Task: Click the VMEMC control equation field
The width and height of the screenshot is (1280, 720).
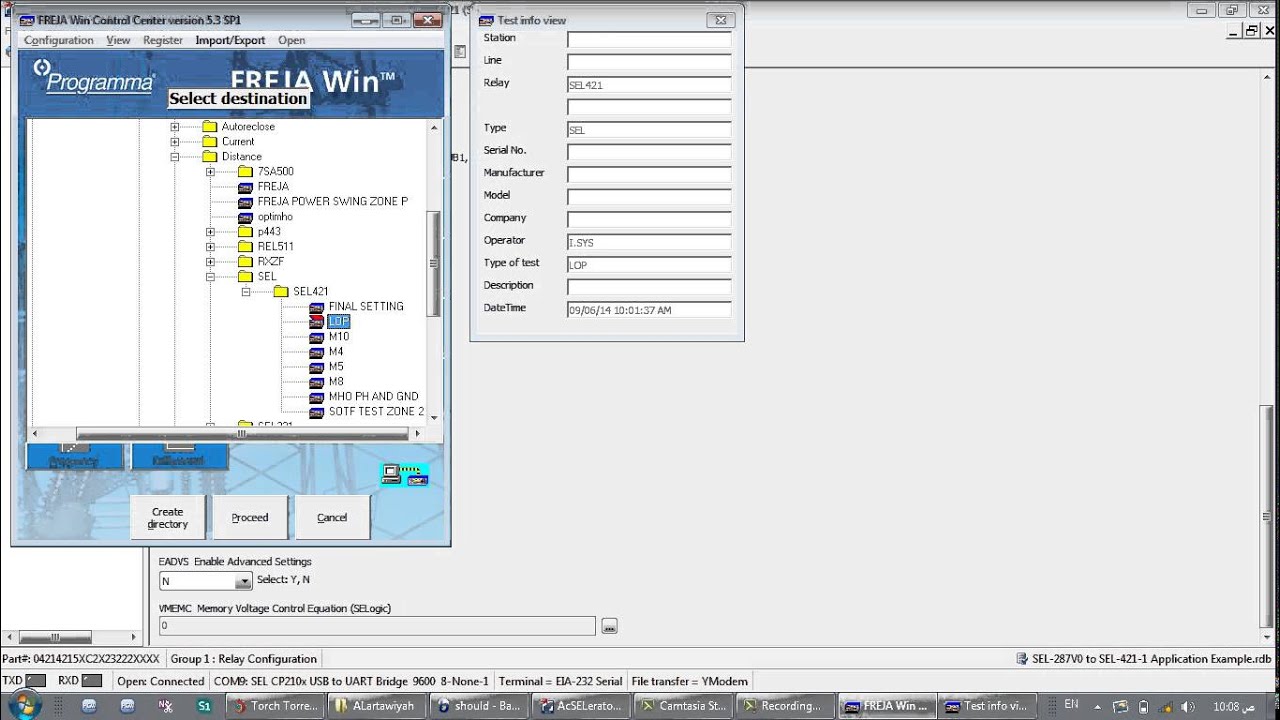Action: coord(377,626)
